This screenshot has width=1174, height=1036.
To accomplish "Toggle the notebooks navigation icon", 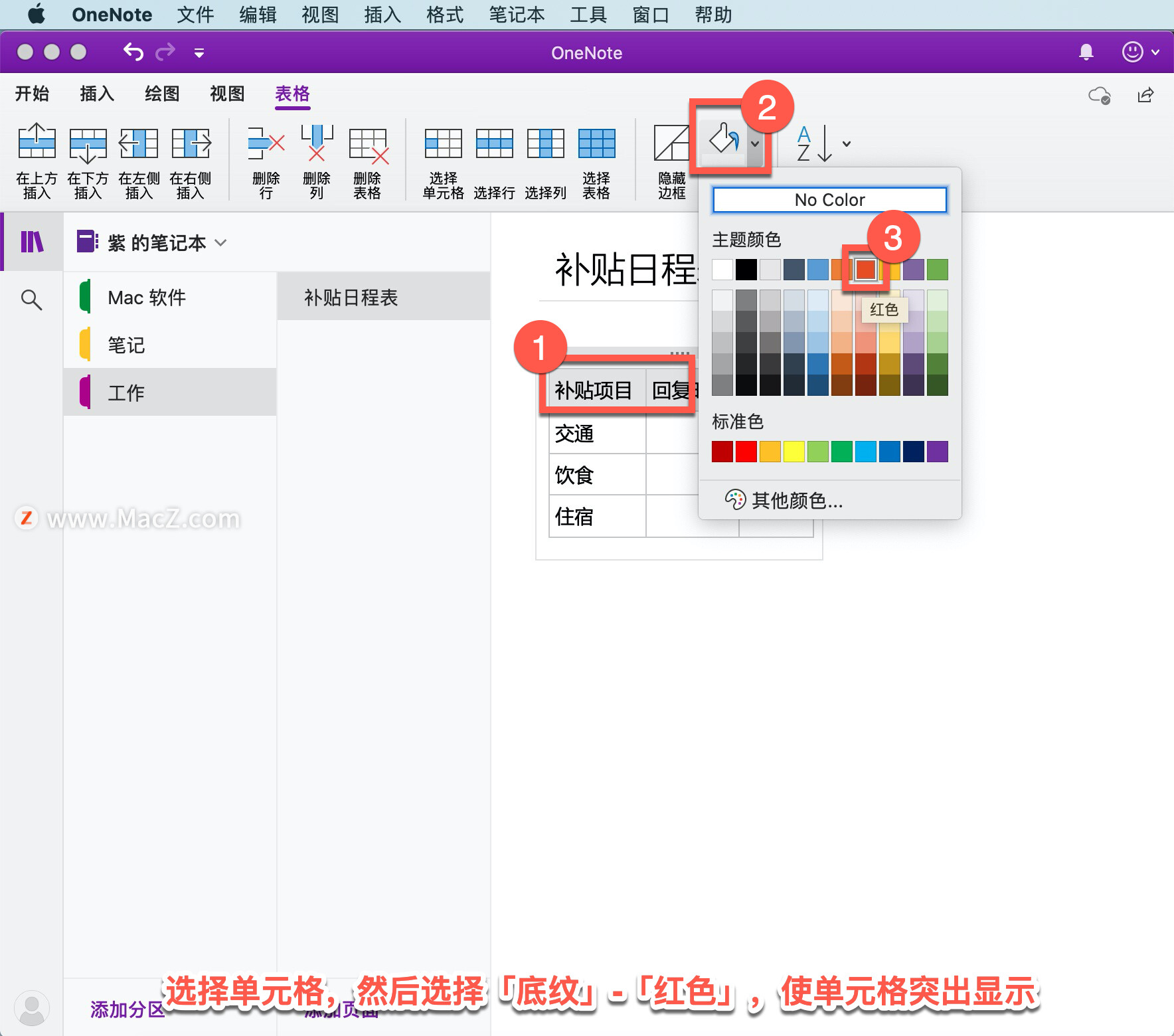I will click(x=32, y=242).
